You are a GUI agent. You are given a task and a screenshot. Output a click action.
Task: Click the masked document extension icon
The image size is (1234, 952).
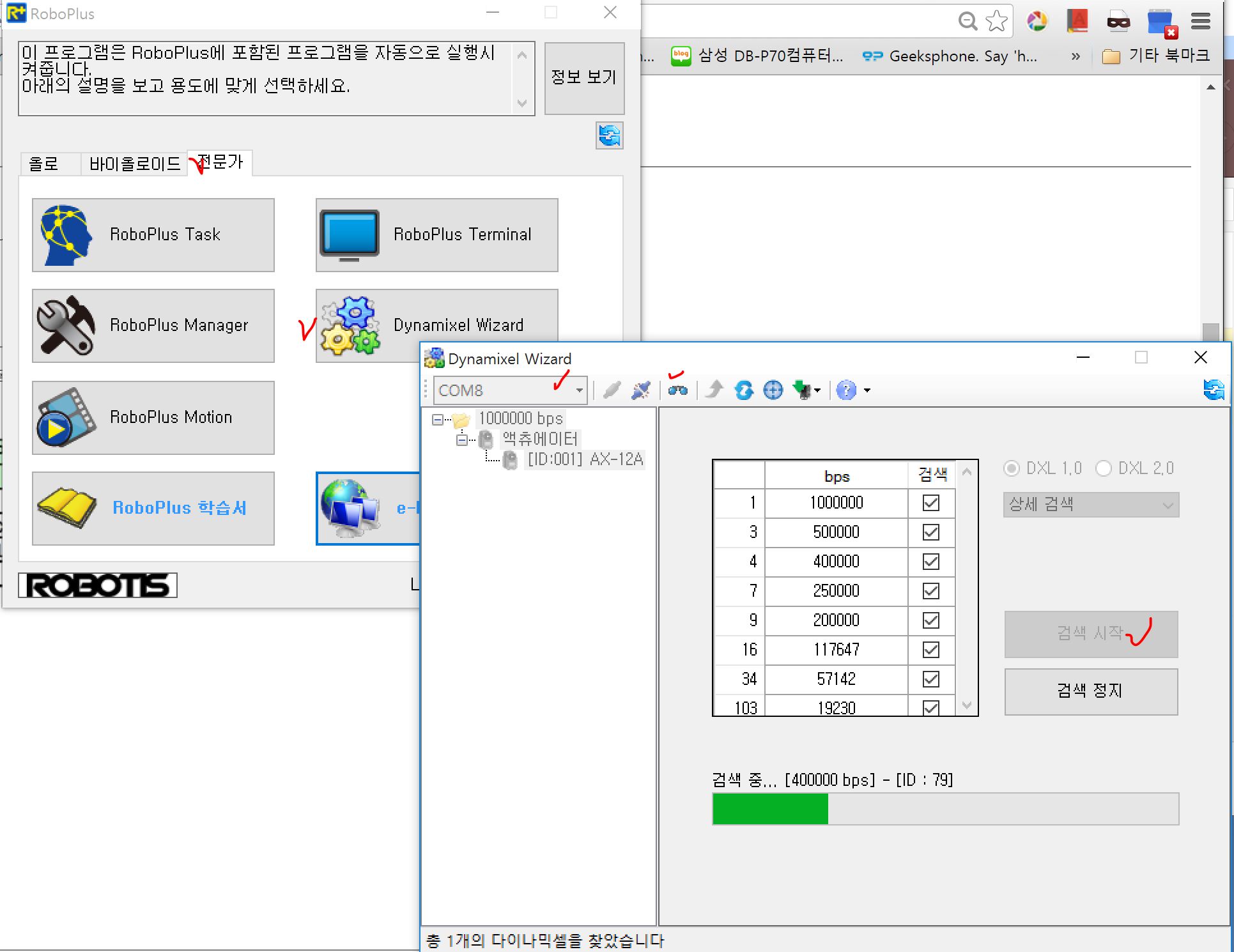coord(1118,22)
